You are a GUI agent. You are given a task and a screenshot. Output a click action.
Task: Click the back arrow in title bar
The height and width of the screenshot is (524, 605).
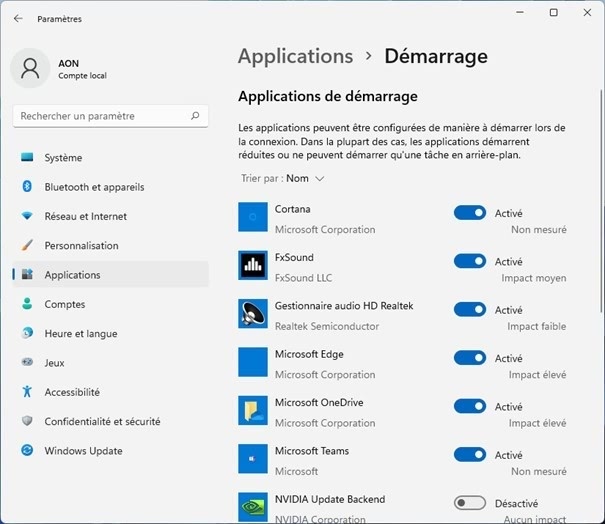pos(18,18)
